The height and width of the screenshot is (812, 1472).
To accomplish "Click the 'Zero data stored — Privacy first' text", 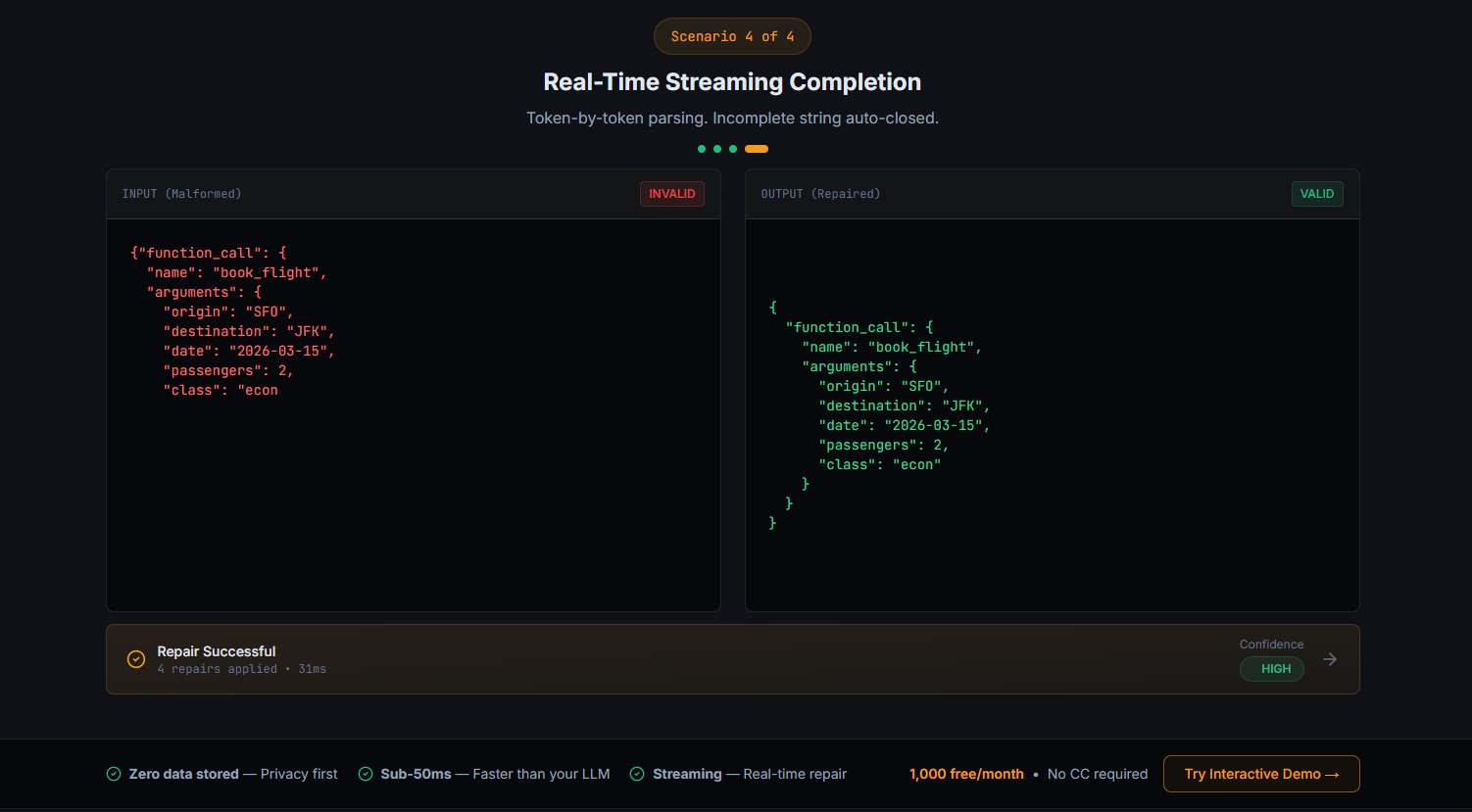I will (233, 774).
